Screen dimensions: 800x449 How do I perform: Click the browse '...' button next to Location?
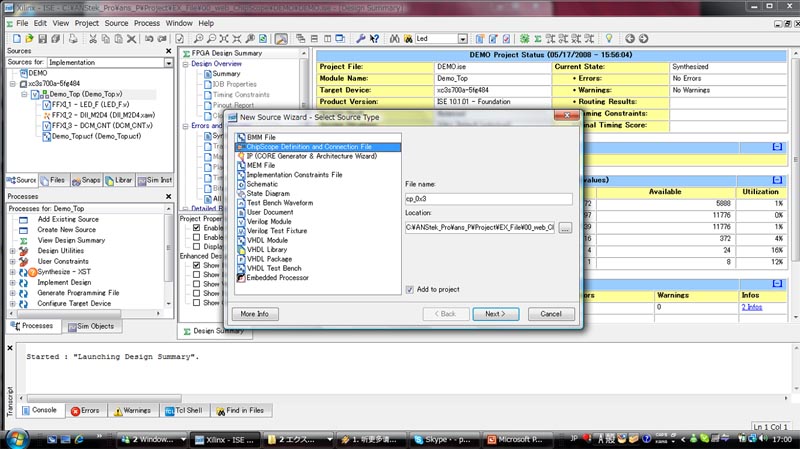[x=565, y=228]
